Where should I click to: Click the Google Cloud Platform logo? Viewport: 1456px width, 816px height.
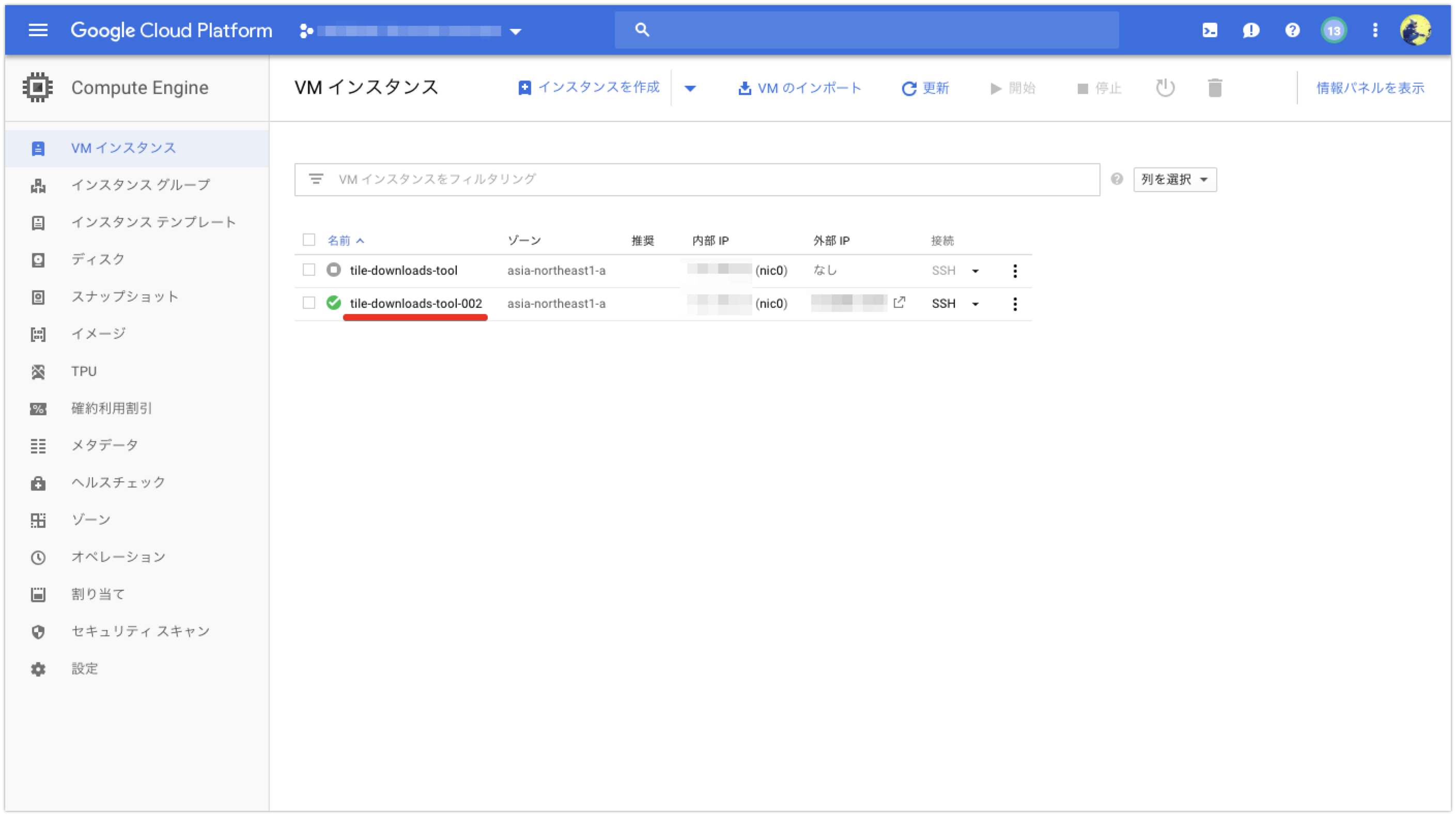pyautogui.click(x=171, y=30)
